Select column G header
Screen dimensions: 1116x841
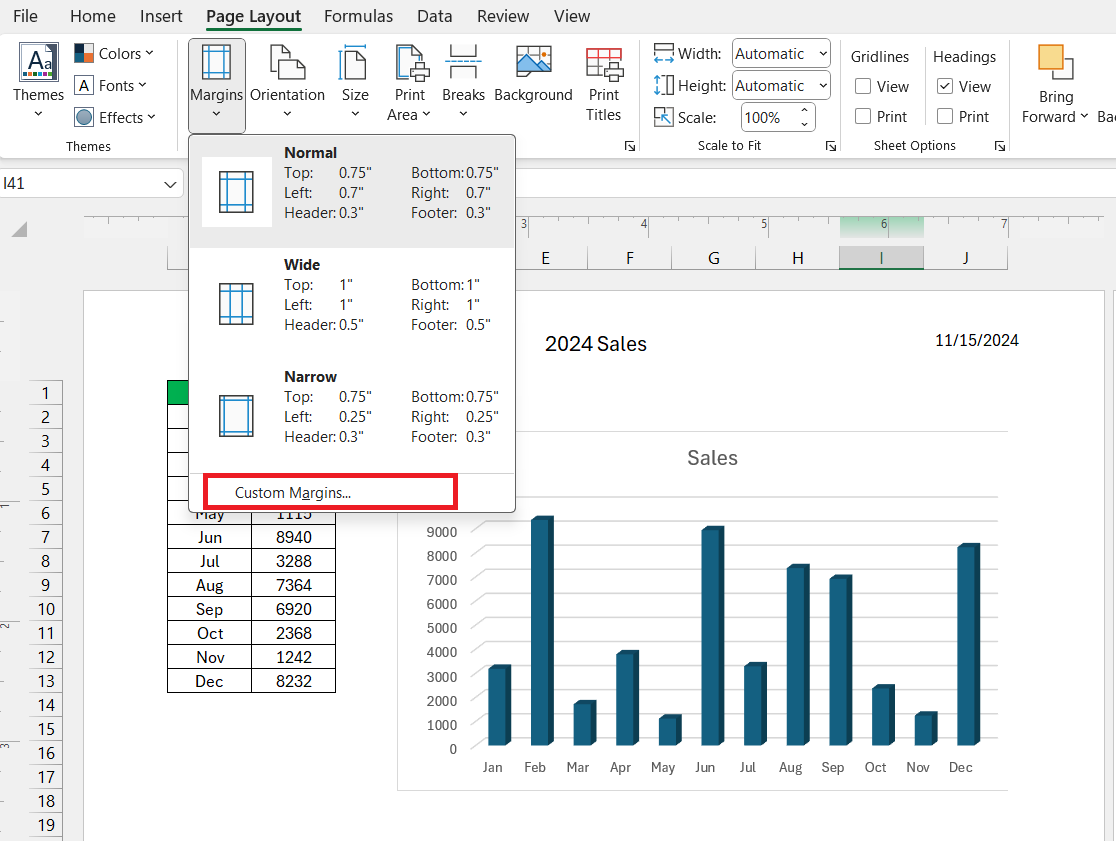[714, 258]
